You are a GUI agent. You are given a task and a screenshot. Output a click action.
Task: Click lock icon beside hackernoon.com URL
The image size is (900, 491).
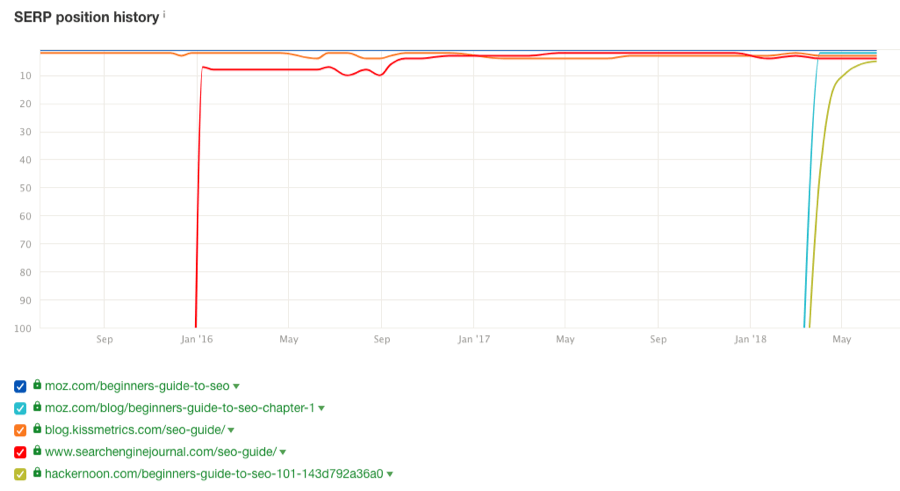[x=37, y=473]
